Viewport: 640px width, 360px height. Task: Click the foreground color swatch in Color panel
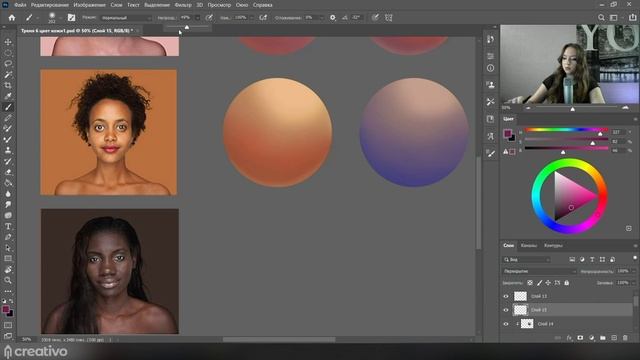(507, 133)
